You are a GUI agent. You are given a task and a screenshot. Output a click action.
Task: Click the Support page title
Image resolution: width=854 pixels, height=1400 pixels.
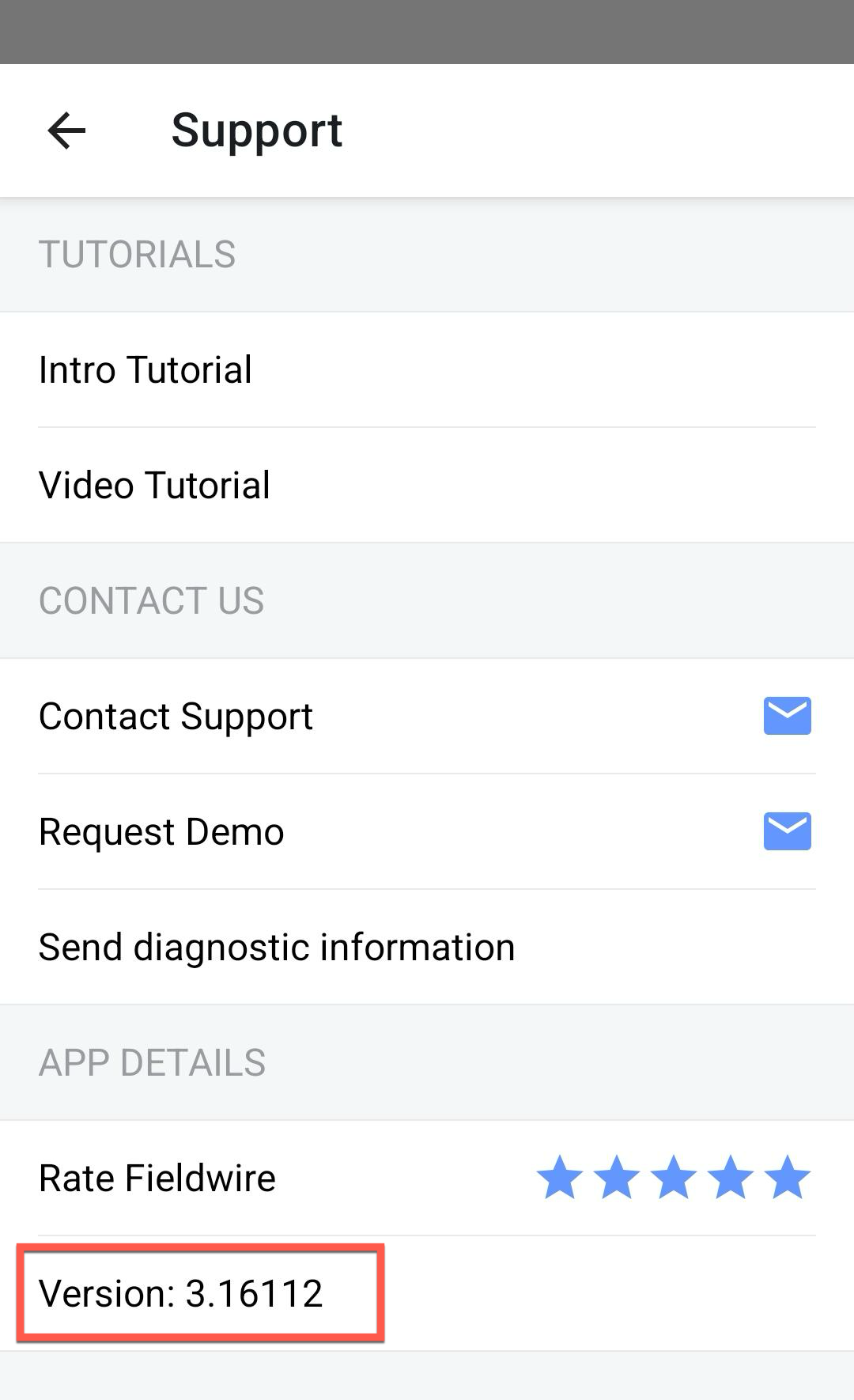tap(257, 131)
